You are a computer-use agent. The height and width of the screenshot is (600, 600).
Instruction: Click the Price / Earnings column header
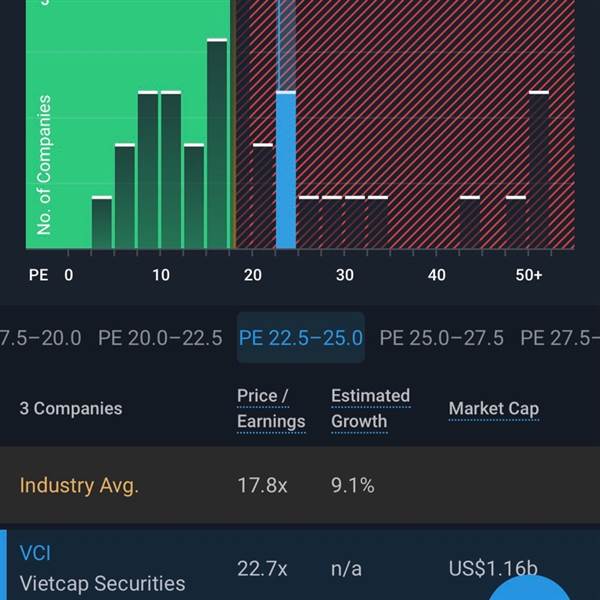coord(271,408)
